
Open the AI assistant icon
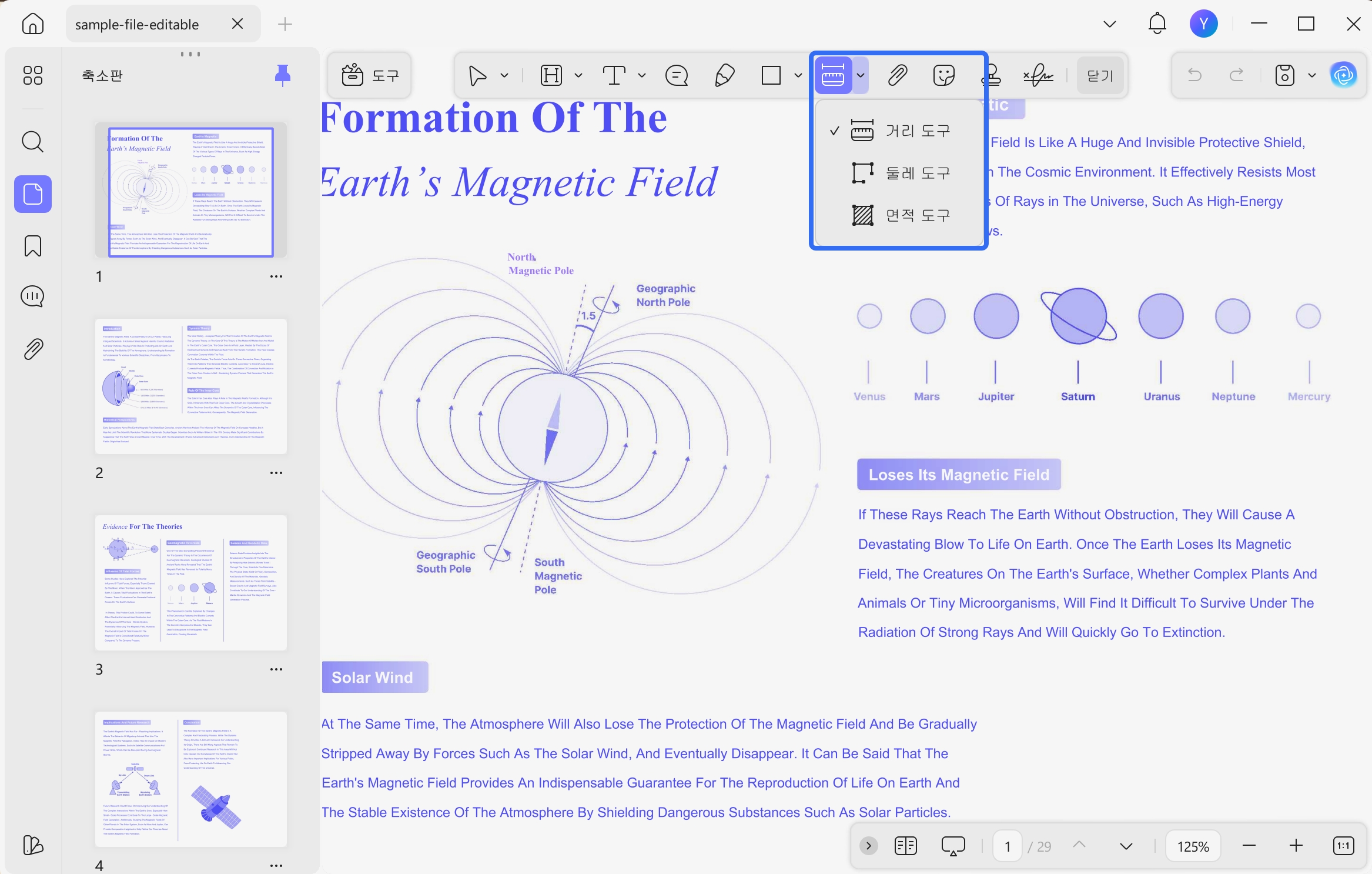pos(1344,75)
